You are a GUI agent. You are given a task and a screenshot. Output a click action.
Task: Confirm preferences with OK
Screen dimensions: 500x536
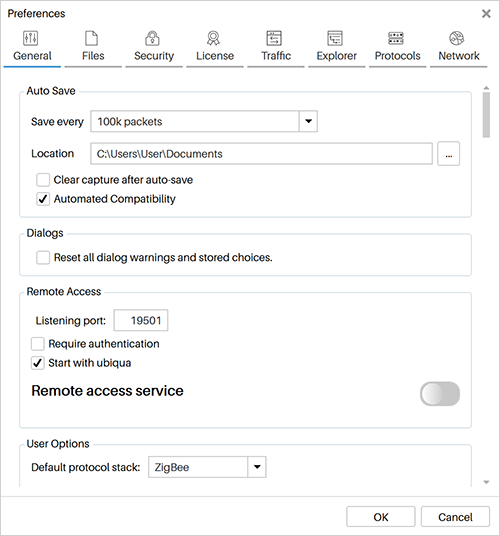click(381, 517)
